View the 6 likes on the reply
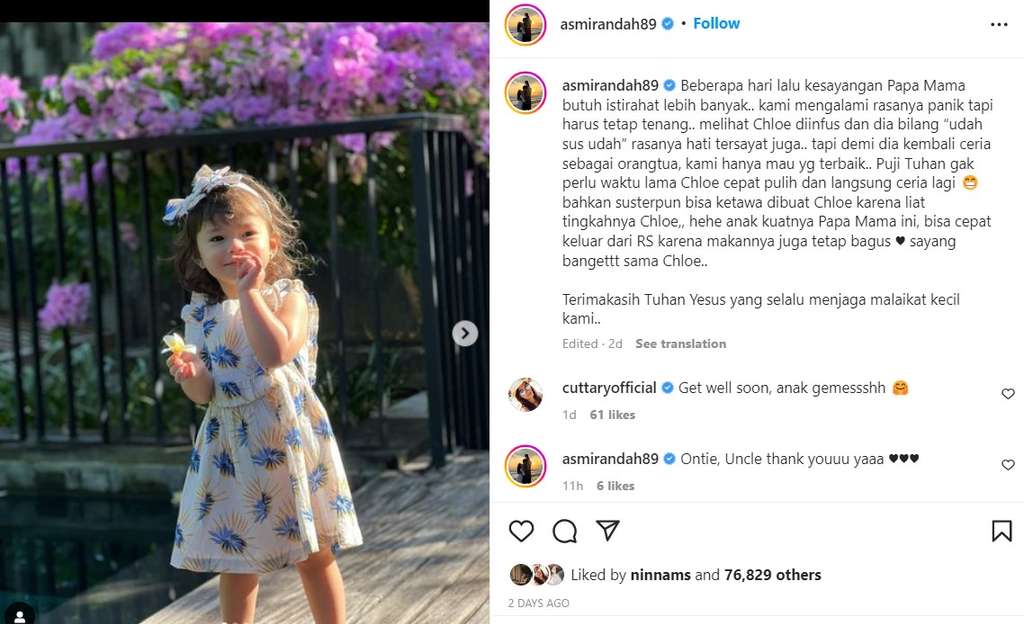 (x=615, y=486)
